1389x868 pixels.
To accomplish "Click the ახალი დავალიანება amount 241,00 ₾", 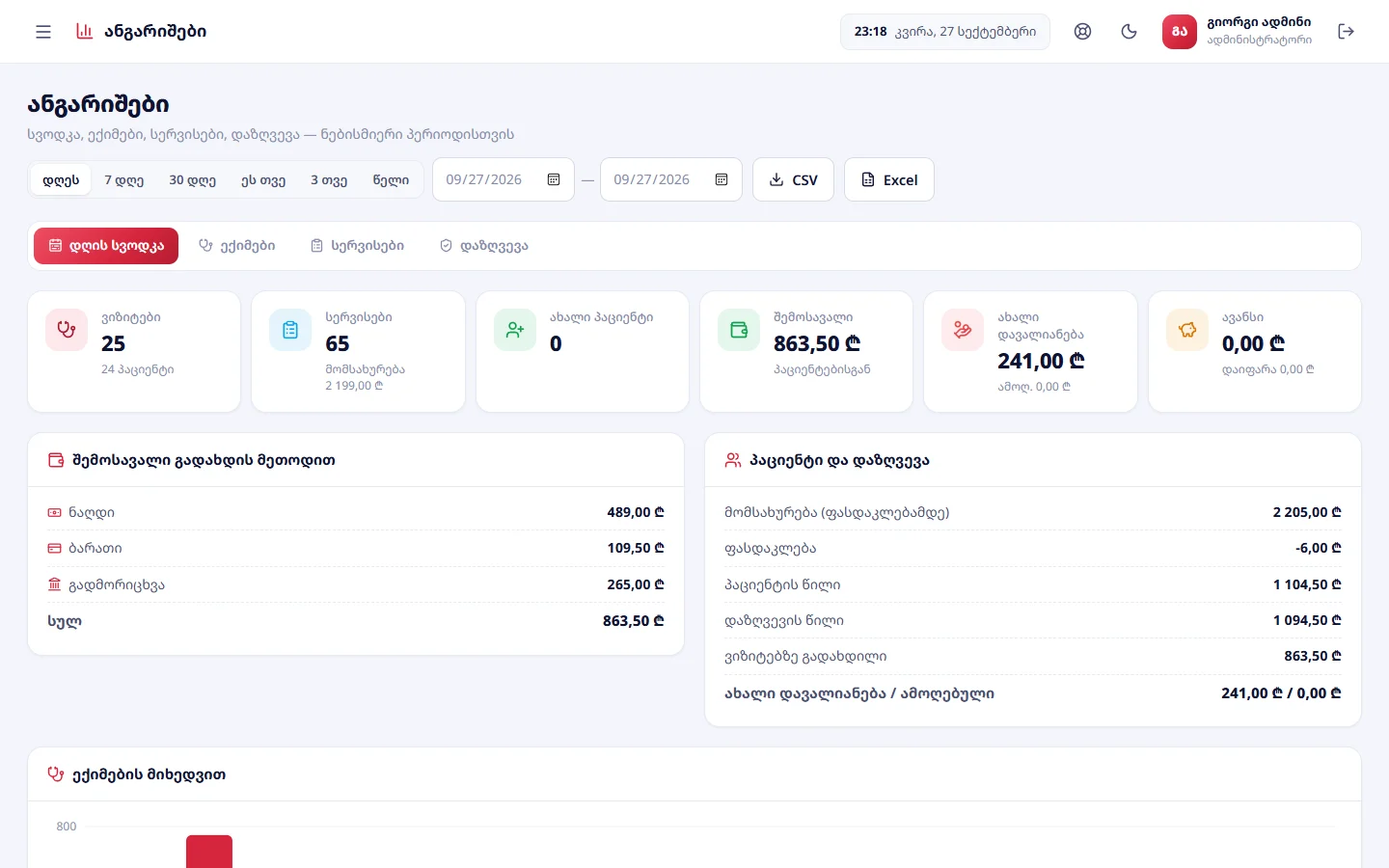I will pyautogui.click(x=1041, y=361).
